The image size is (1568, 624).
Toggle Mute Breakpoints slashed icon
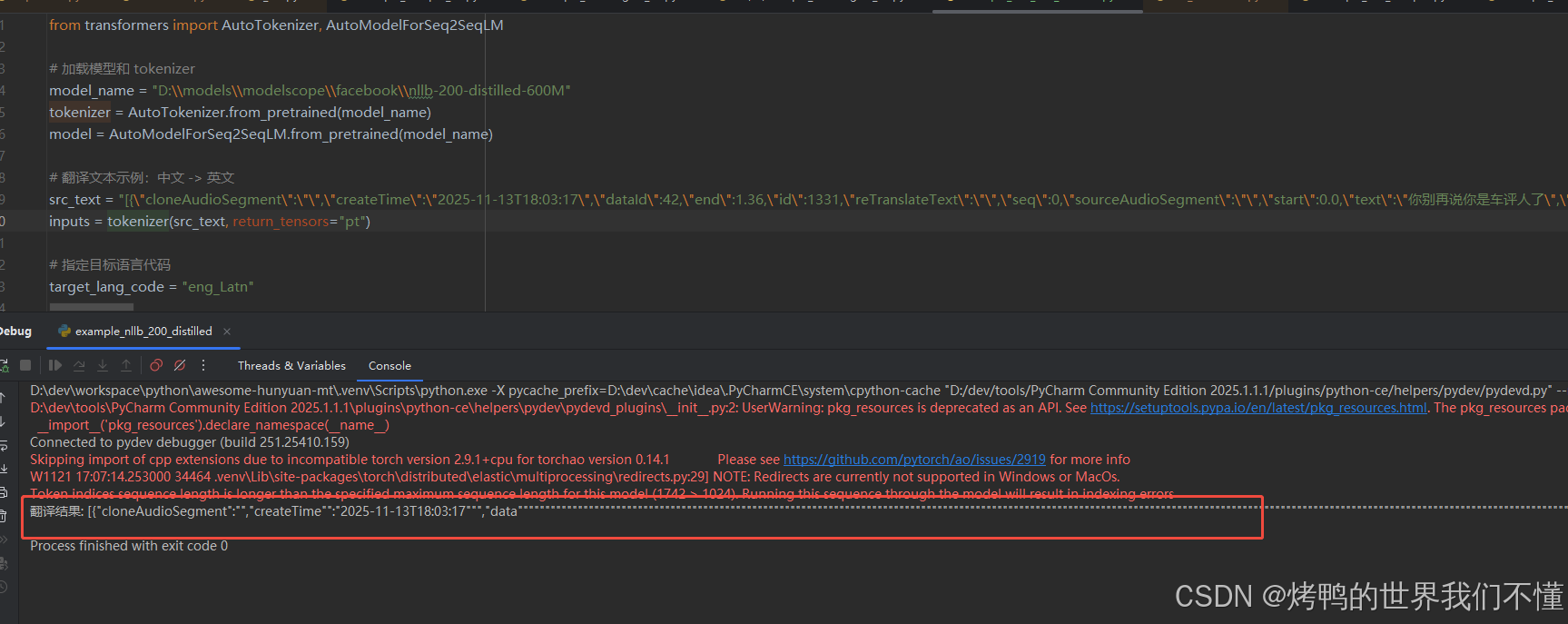pos(180,365)
